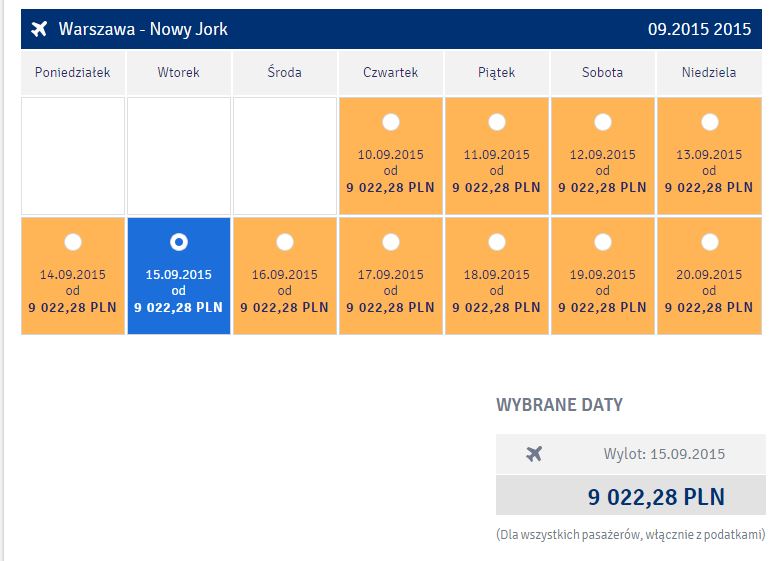Select the 11.09.2015 radio button
This screenshot has height=561, width=773.
(497, 122)
